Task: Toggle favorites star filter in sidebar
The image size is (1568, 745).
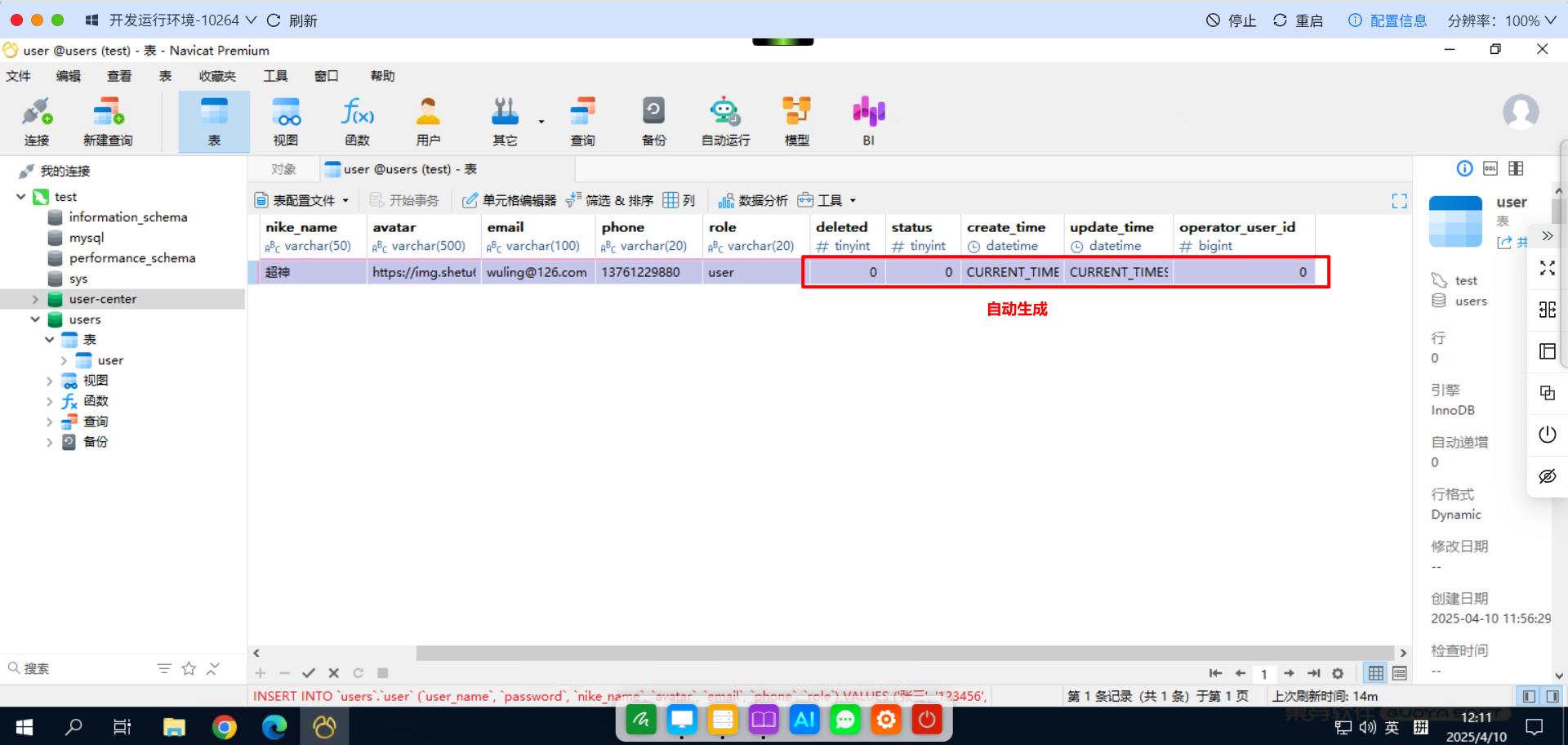Action: pos(189,668)
